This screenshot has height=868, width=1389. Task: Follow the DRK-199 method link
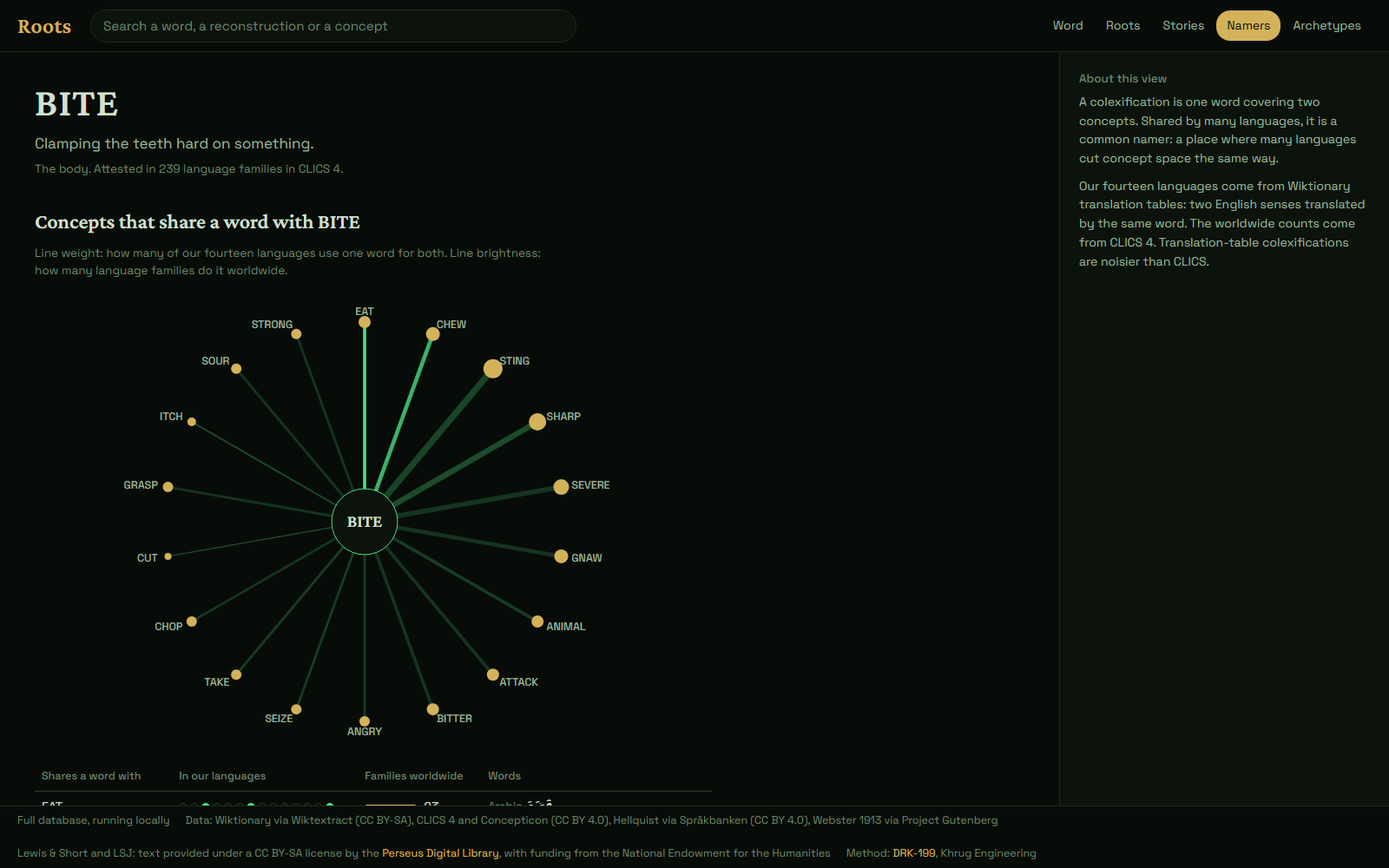pos(913,853)
